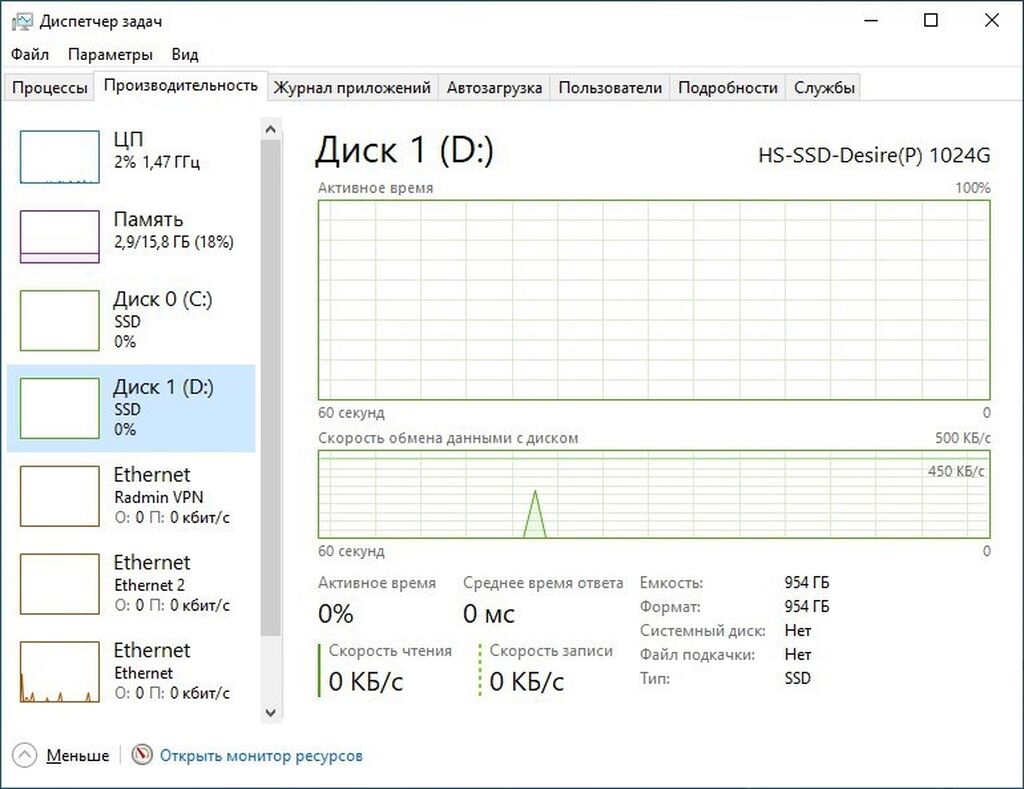Viewport: 1024px width, 789px height.
Task: Switch to the Процессы tab
Action: (50, 88)
